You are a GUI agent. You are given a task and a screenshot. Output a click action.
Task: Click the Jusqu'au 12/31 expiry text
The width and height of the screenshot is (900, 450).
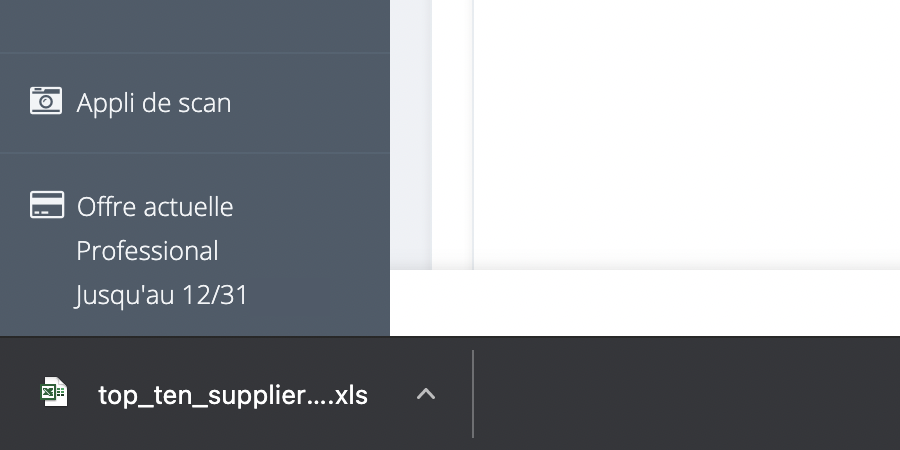(x=161, y=295)
